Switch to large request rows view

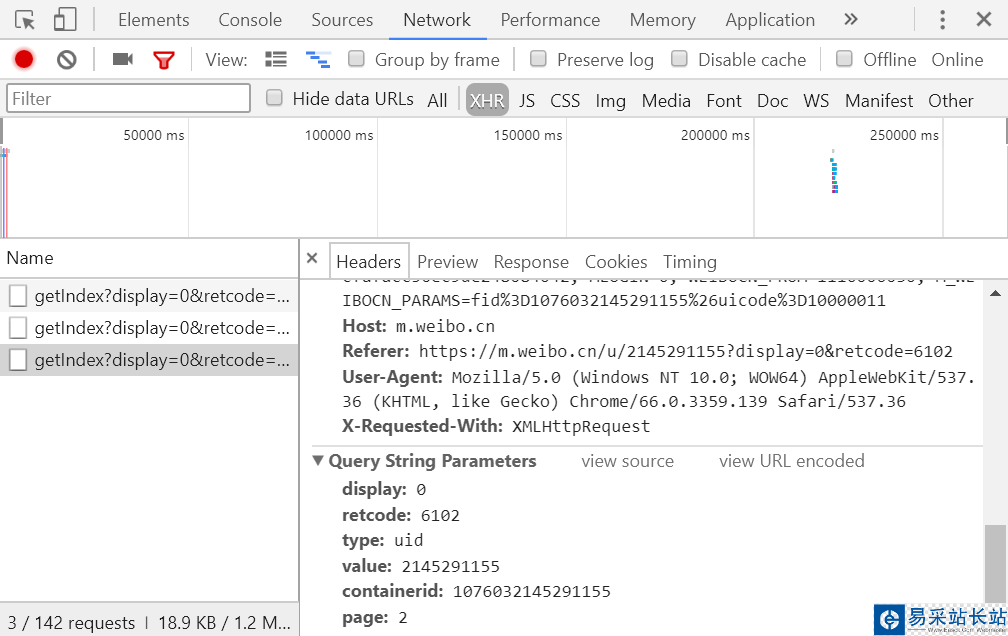pyautogui.click(x=276, y=60)
